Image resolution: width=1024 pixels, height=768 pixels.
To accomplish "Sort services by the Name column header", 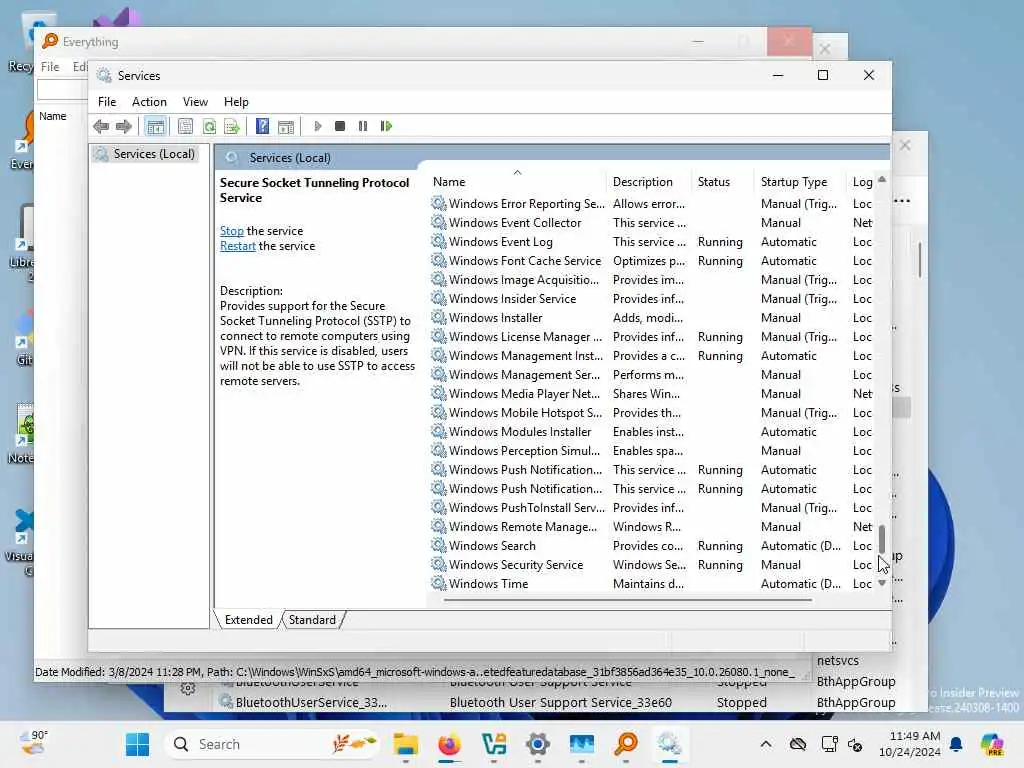I will click(x=517, y=182).
